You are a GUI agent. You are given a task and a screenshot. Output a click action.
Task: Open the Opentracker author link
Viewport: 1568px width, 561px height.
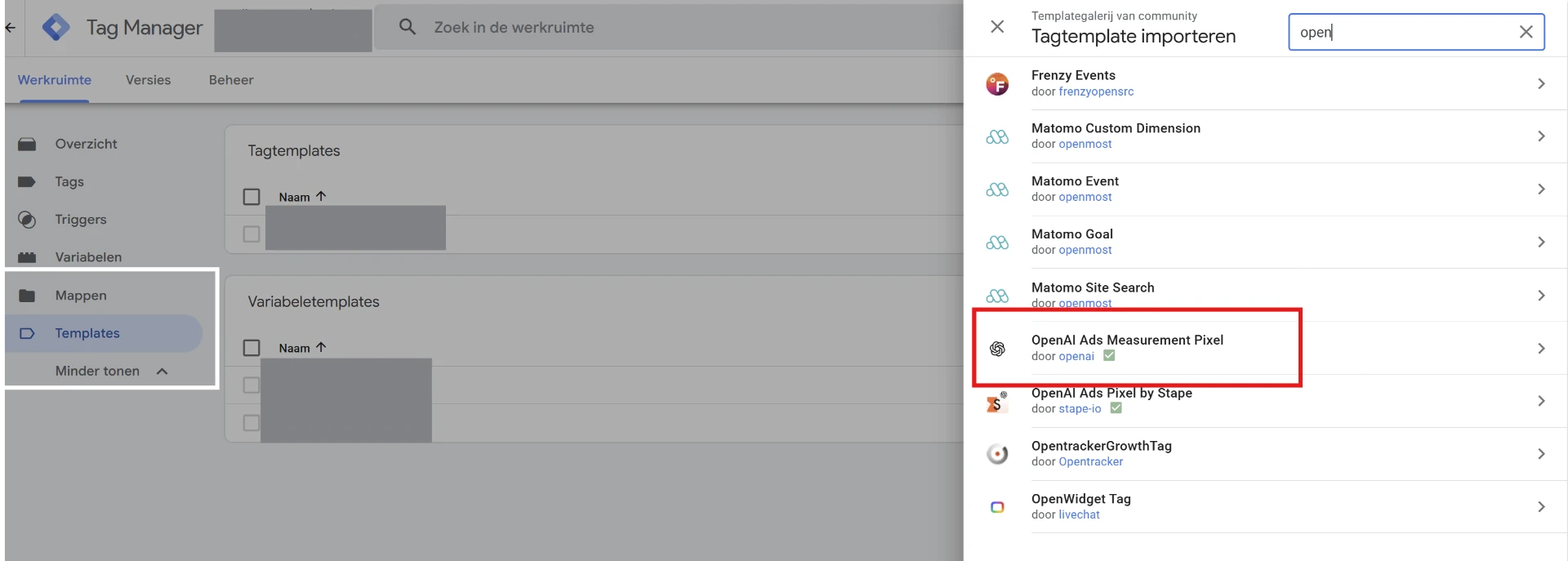tap(1091, 462)
